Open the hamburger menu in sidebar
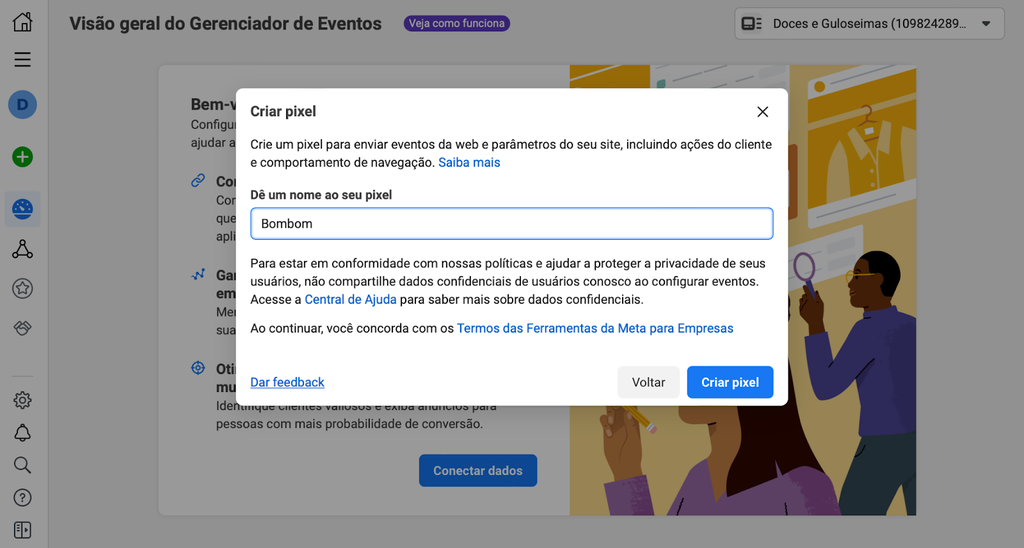The width and height of the screenshot is (1024, 548). click(x=22, y=59)
